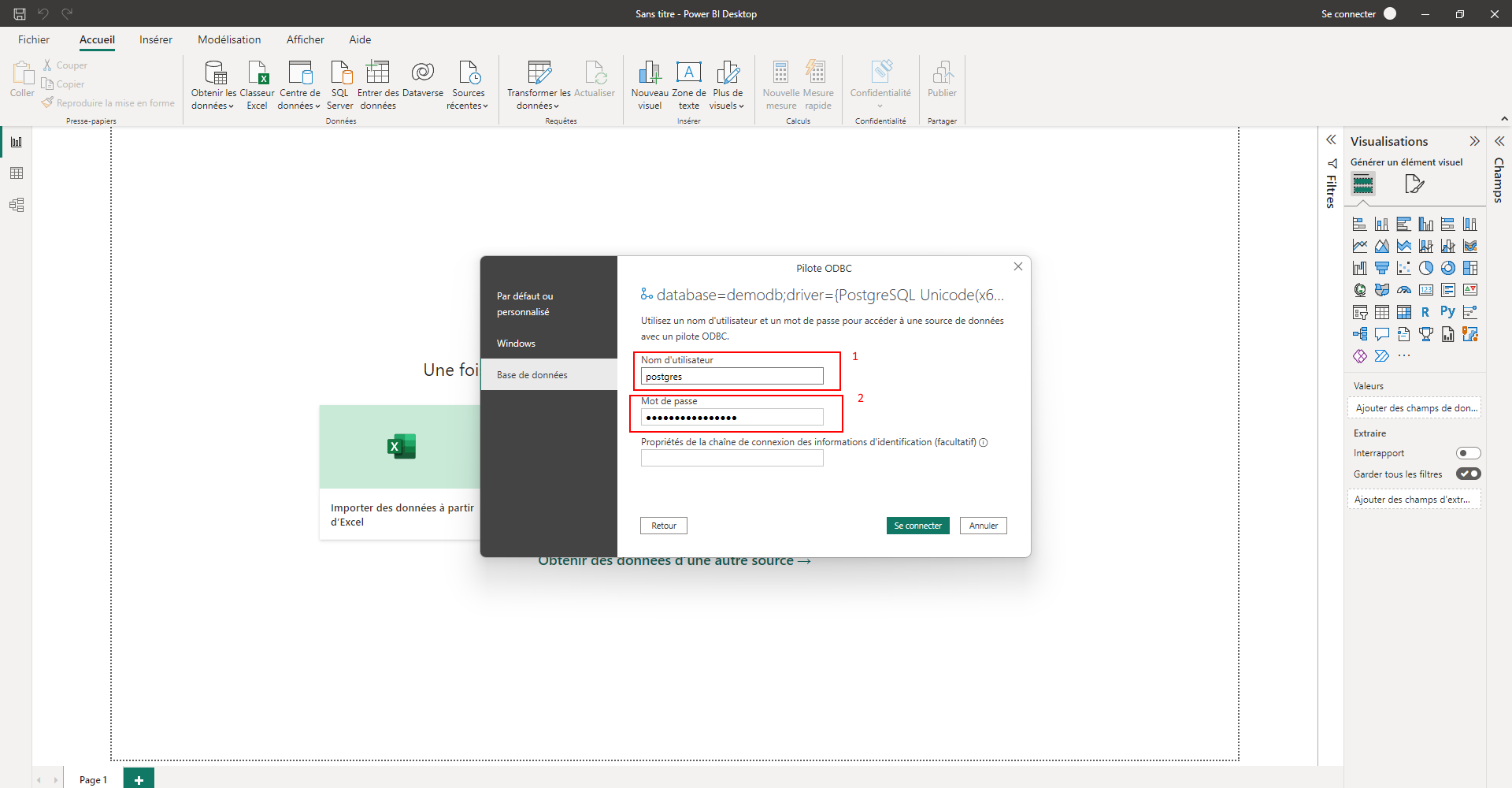1512x788 pixels.
Task: Select the pie chart visual icon
Action: tap(1426, 268)
